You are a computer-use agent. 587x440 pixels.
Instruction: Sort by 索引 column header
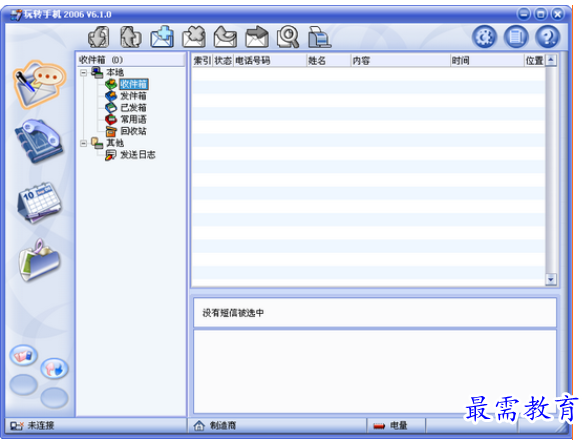[x=202, y=60]
